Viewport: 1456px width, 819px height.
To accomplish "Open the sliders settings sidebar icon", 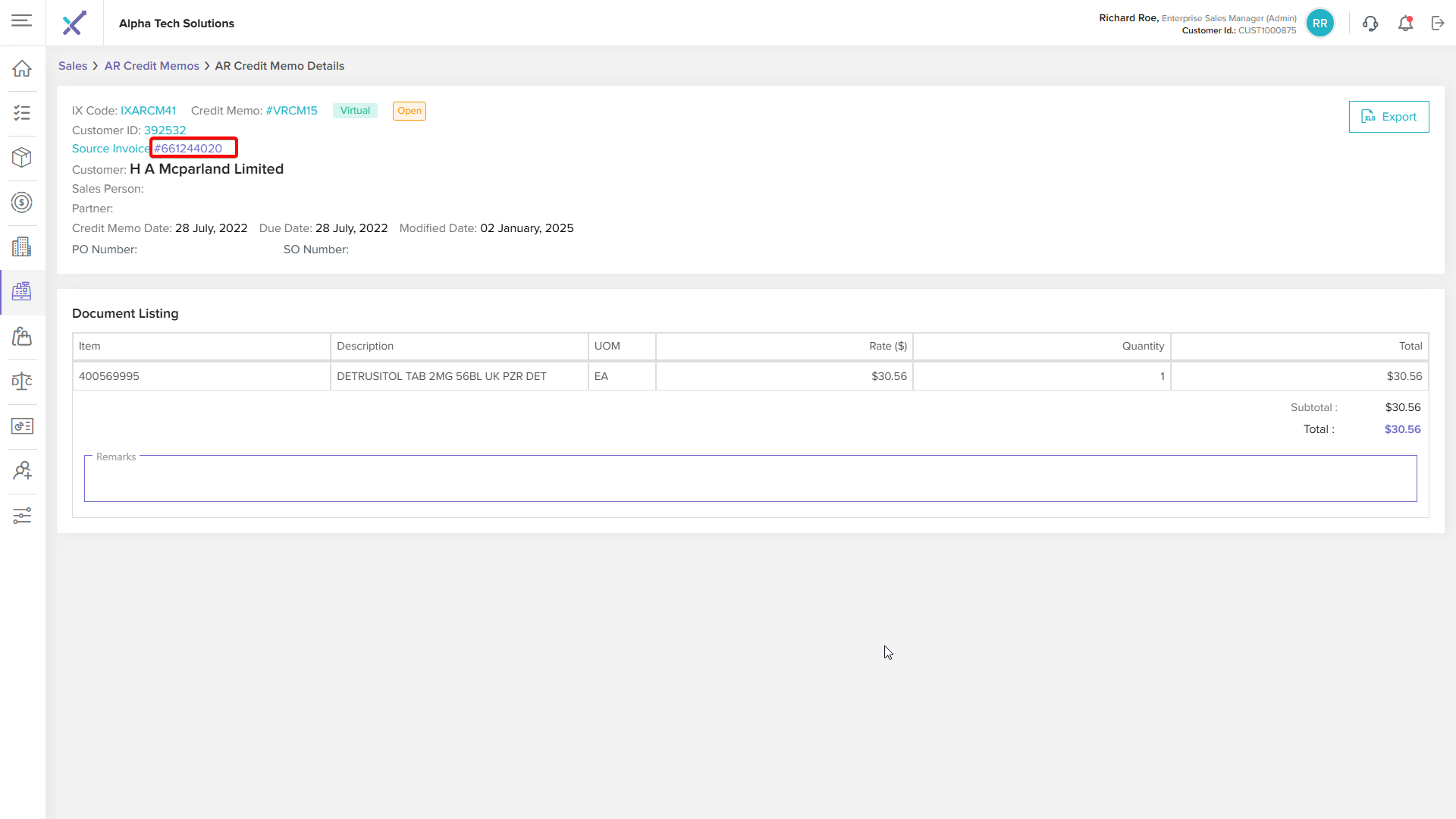I will pos(22,516).
